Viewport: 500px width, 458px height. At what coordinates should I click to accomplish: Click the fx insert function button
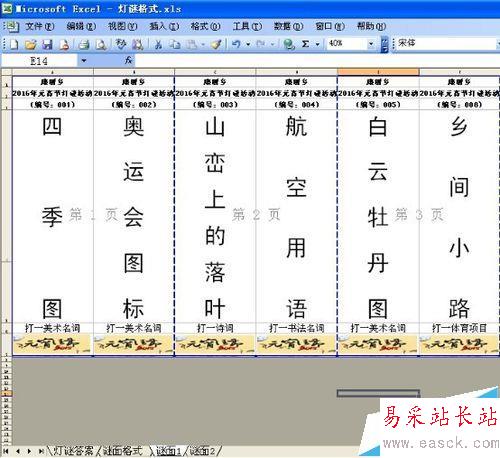pyautogui.click(x=129, y=60)
